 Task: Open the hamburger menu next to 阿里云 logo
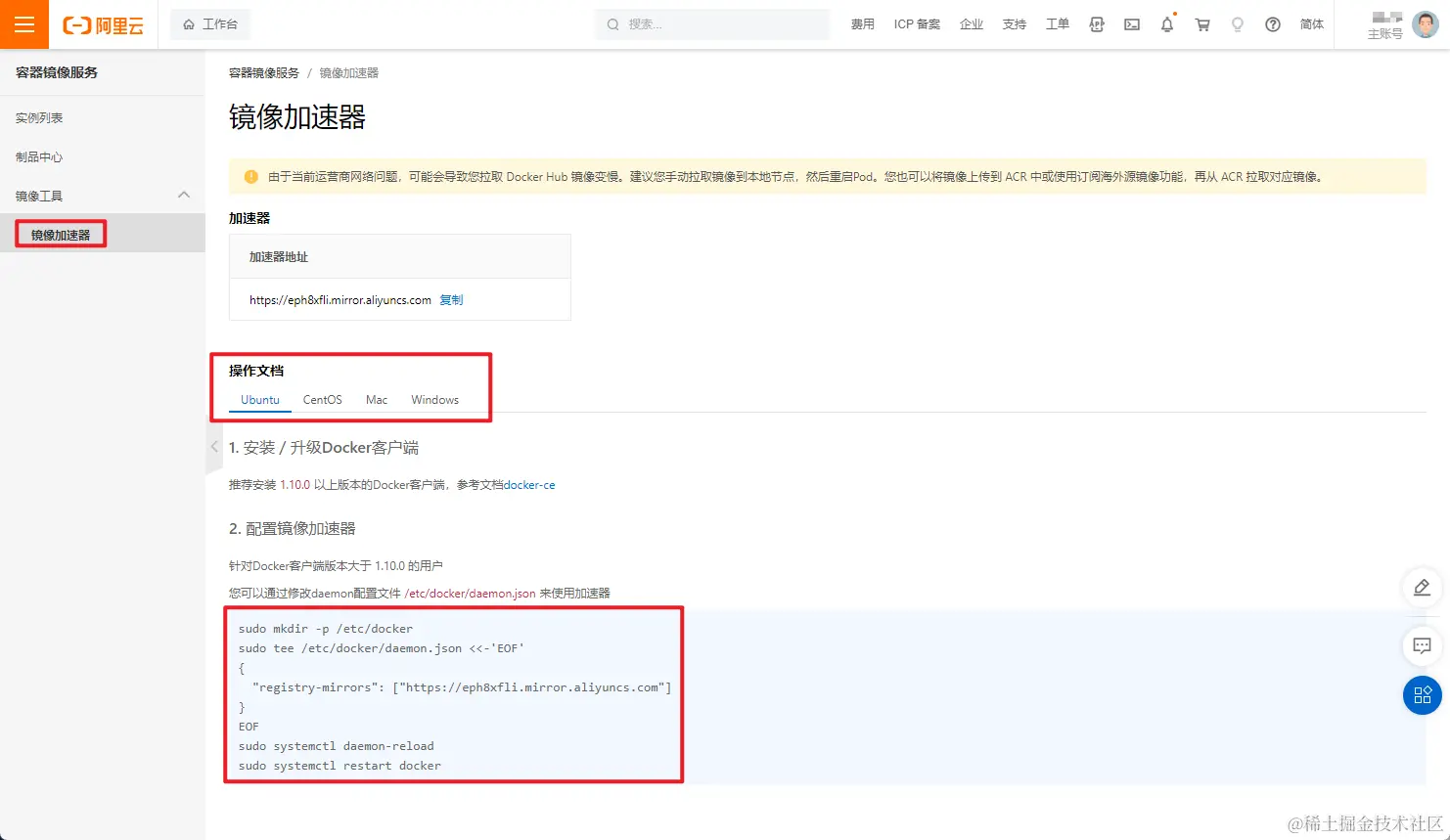[x=23, y=23]
